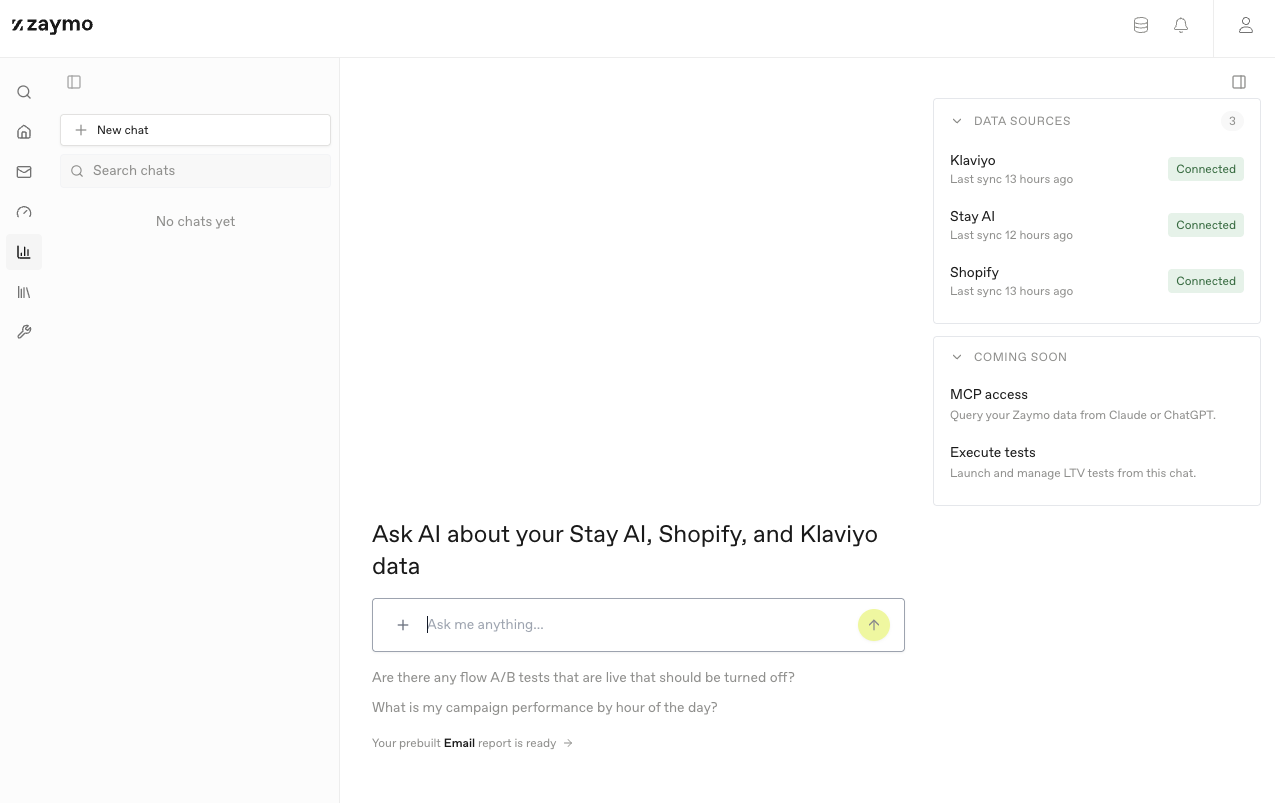Select the Shopify data source name
The height and width of the screenshot is (803, 1275).
(974, 272)
